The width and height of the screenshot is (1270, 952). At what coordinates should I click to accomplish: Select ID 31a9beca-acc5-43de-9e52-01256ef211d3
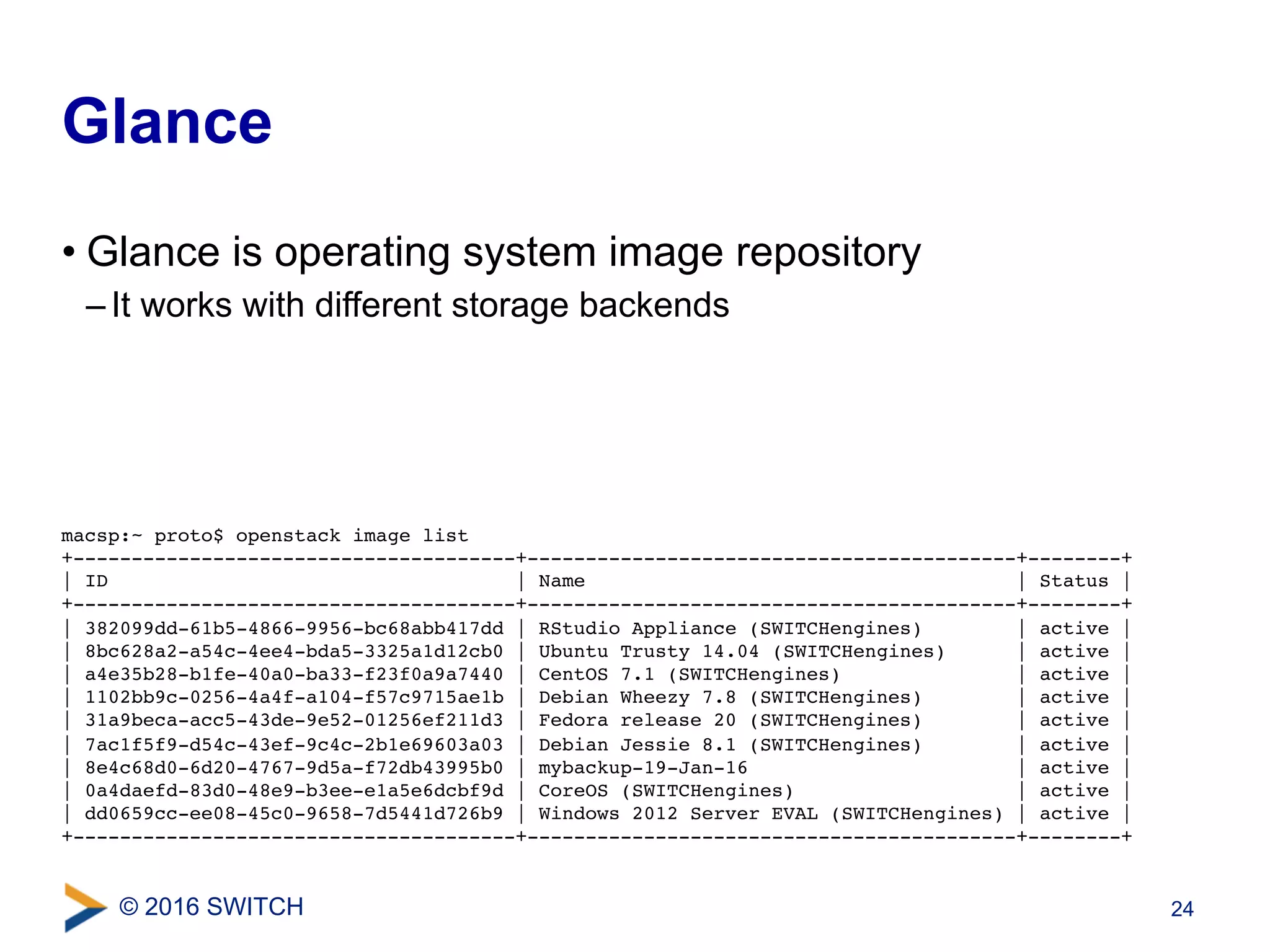[x=294, y=720]
